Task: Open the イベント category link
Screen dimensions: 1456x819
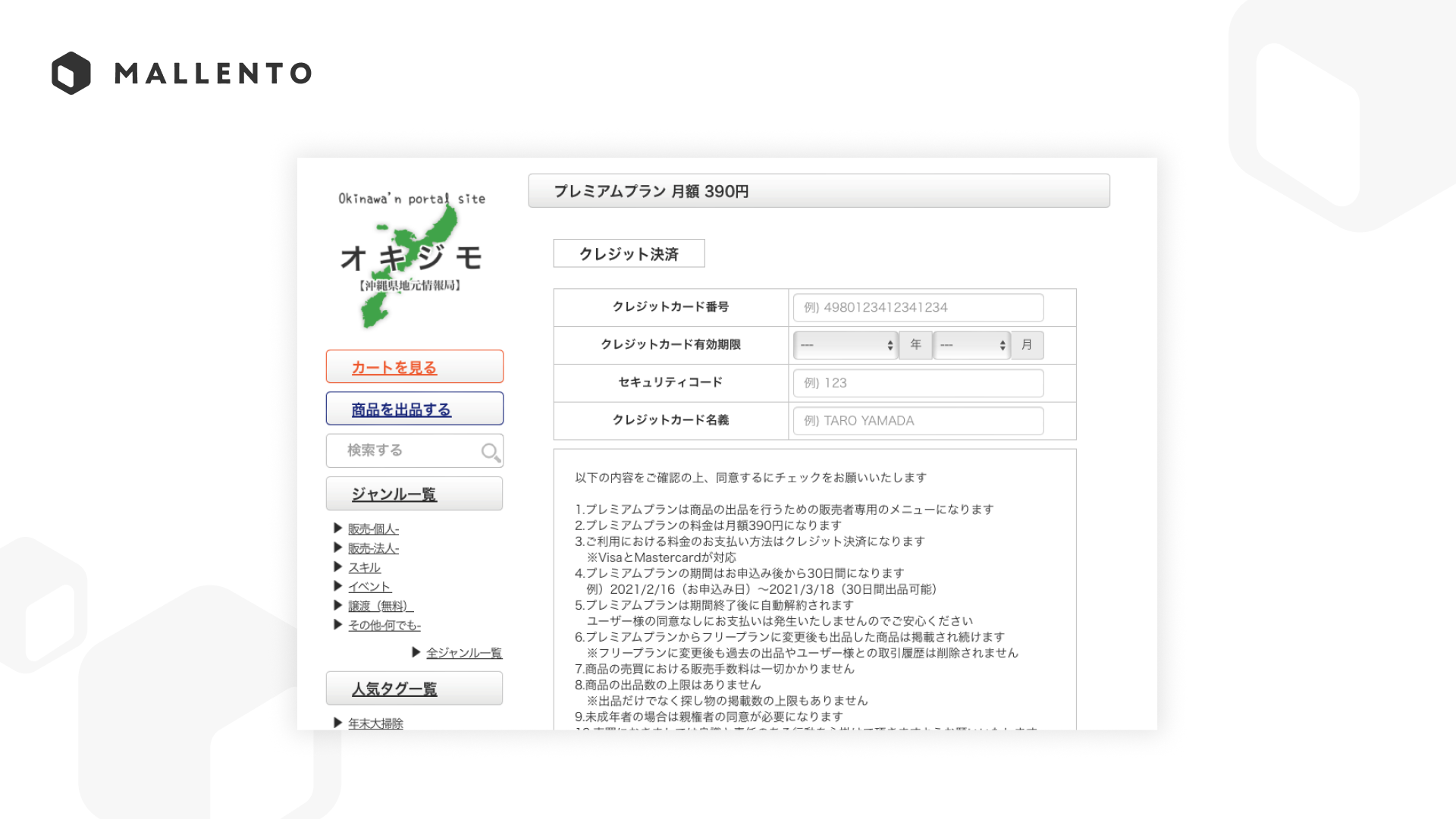Action: (369, 586)
